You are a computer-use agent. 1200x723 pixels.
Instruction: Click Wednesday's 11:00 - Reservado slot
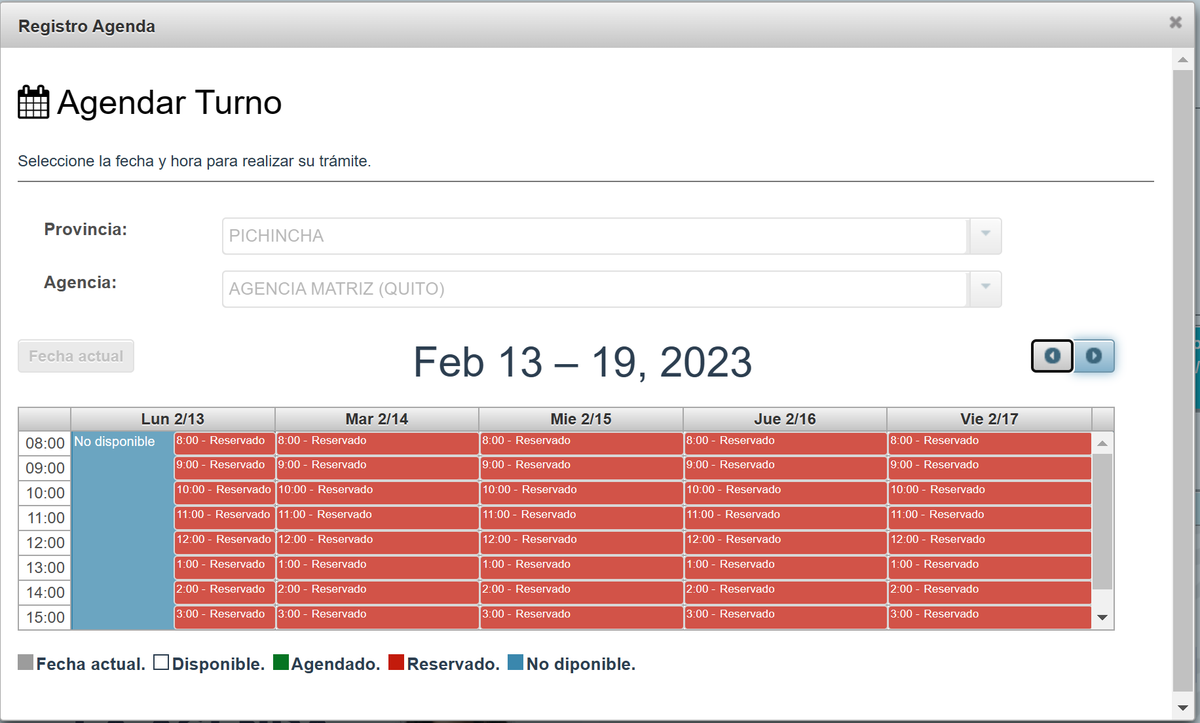click(581, 518)
